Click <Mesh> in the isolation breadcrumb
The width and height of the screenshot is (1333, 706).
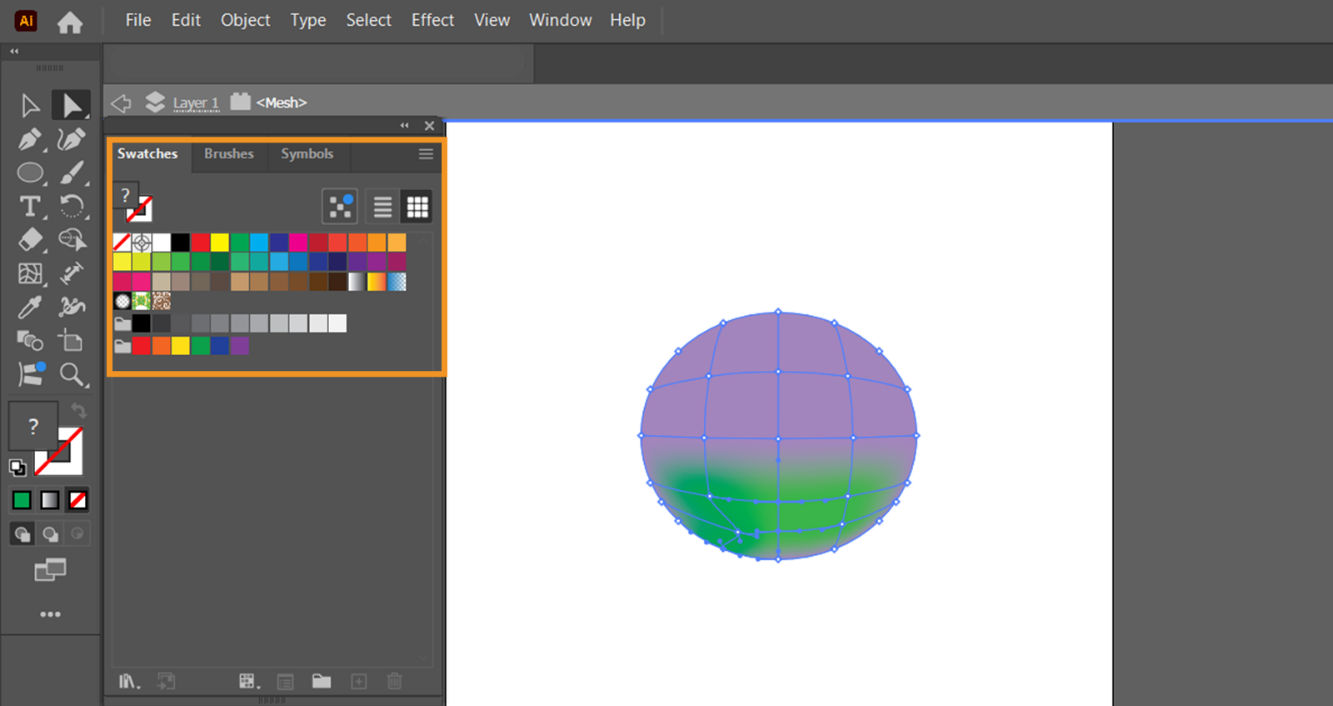(281, 102)
